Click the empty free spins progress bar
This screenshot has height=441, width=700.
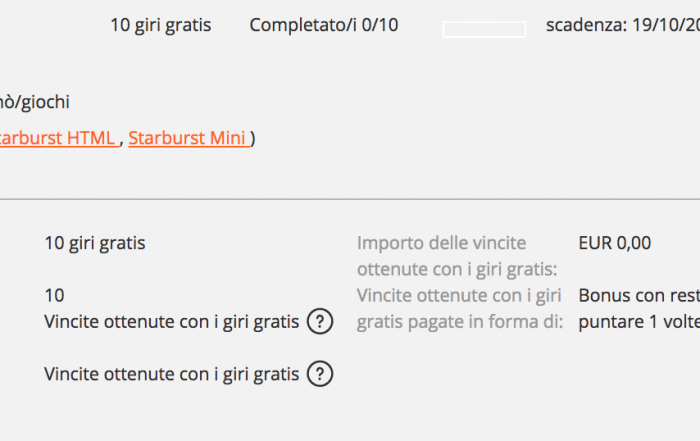pyautogui.click(x=484, y=29)
